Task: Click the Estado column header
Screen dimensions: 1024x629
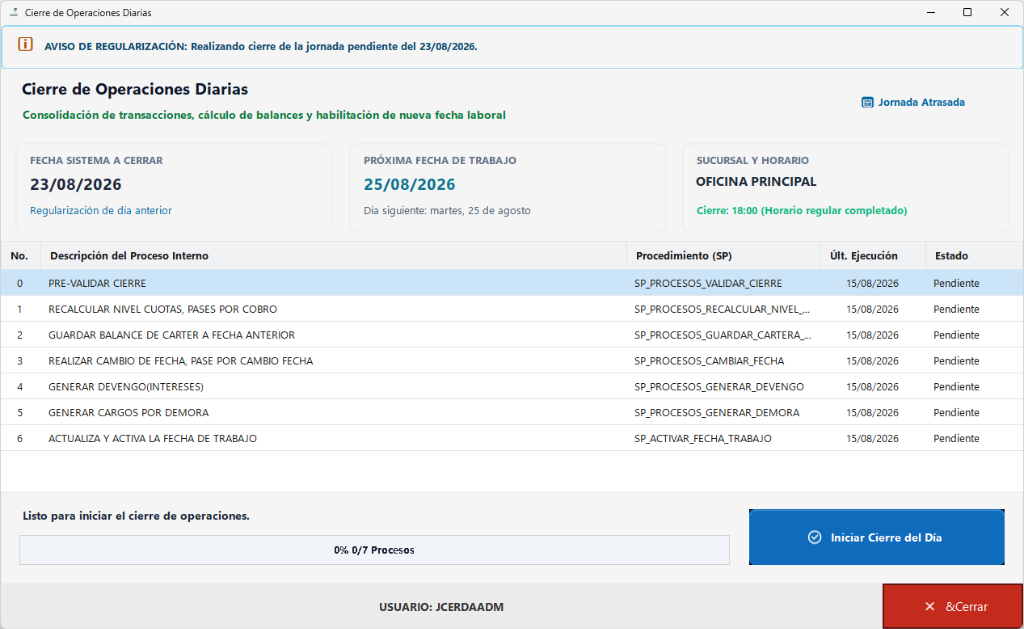Action: click(x=974, y=255)
